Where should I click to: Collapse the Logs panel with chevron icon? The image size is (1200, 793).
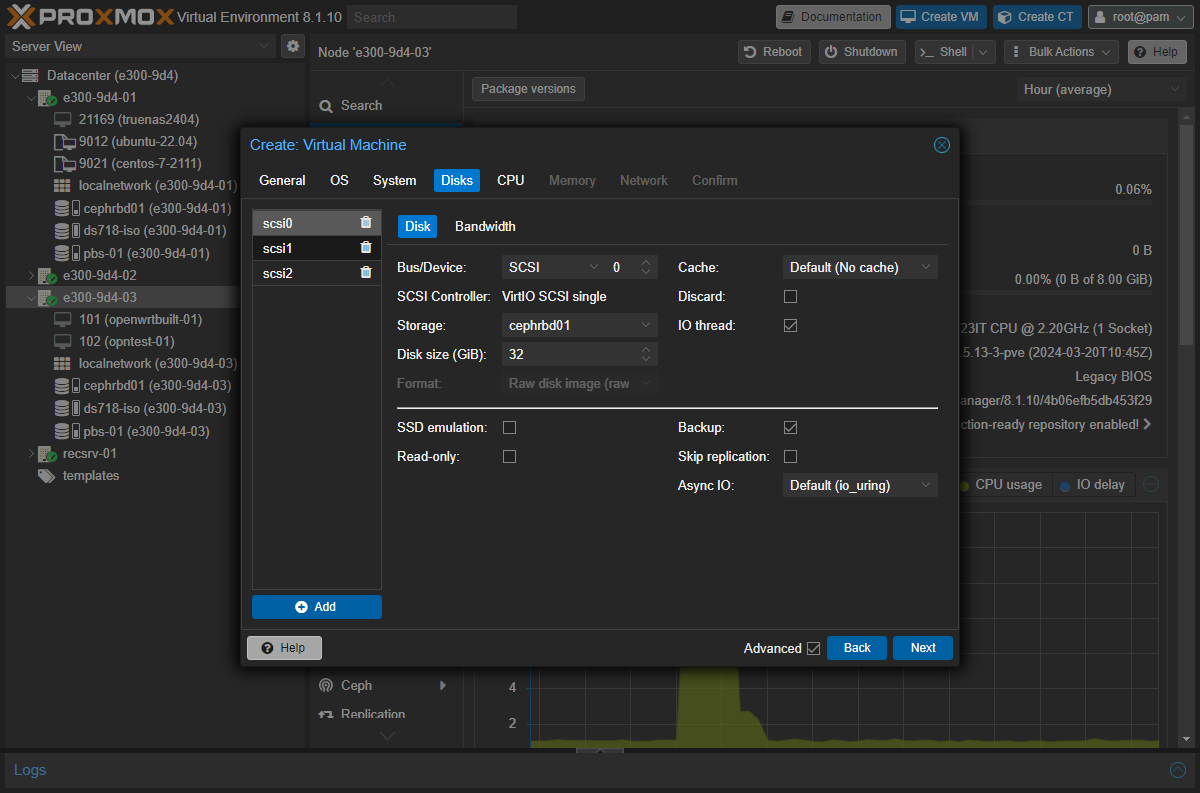[x=1178, y=770]
